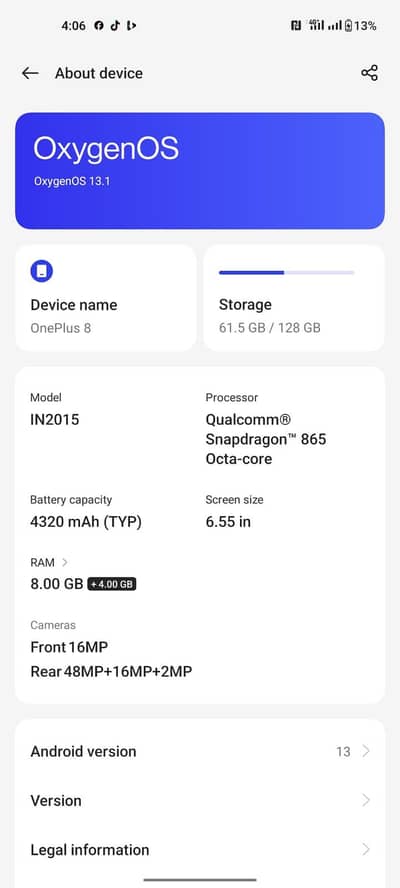The width and height of the screenshot is (400, 888).
Task: Tap the storage usage progress bar
Action: (x=287, y=272)
